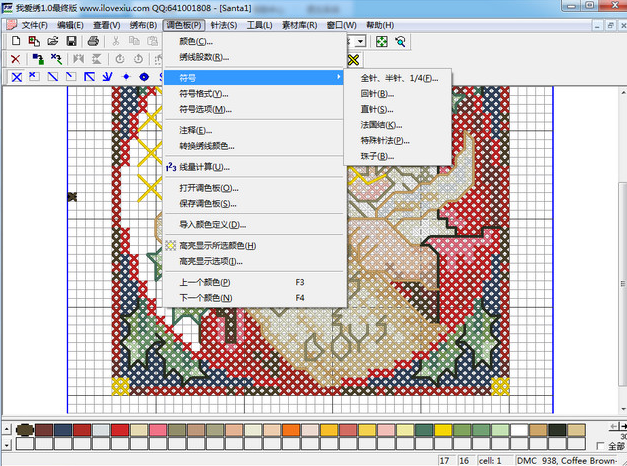This screenshot has height=466, width=627.
Task: Click the palette scroll down arrow
Action: coord(7,444)
